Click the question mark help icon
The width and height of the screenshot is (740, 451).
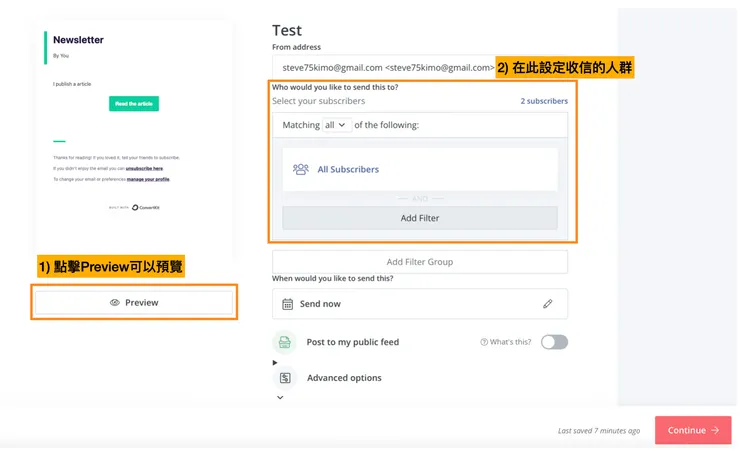coord(485,342)
